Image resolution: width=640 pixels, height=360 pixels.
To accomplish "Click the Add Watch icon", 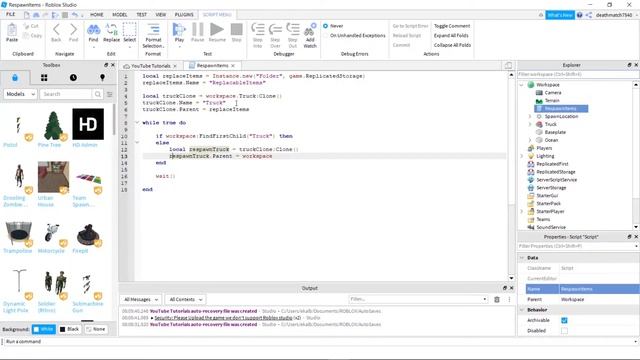I will pyautogui.click(x=310, y=29).
